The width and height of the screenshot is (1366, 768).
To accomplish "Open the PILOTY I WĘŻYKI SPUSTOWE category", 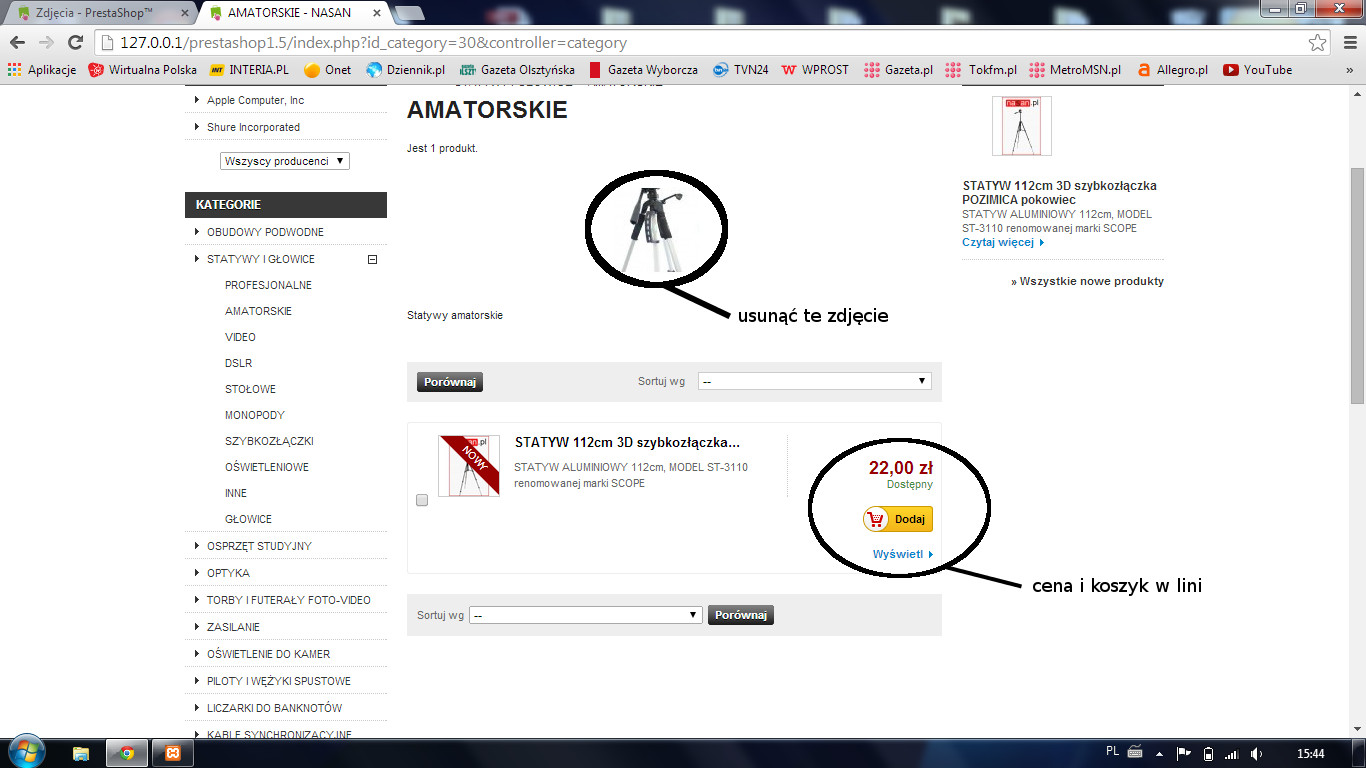I will [x=279, y=681].
